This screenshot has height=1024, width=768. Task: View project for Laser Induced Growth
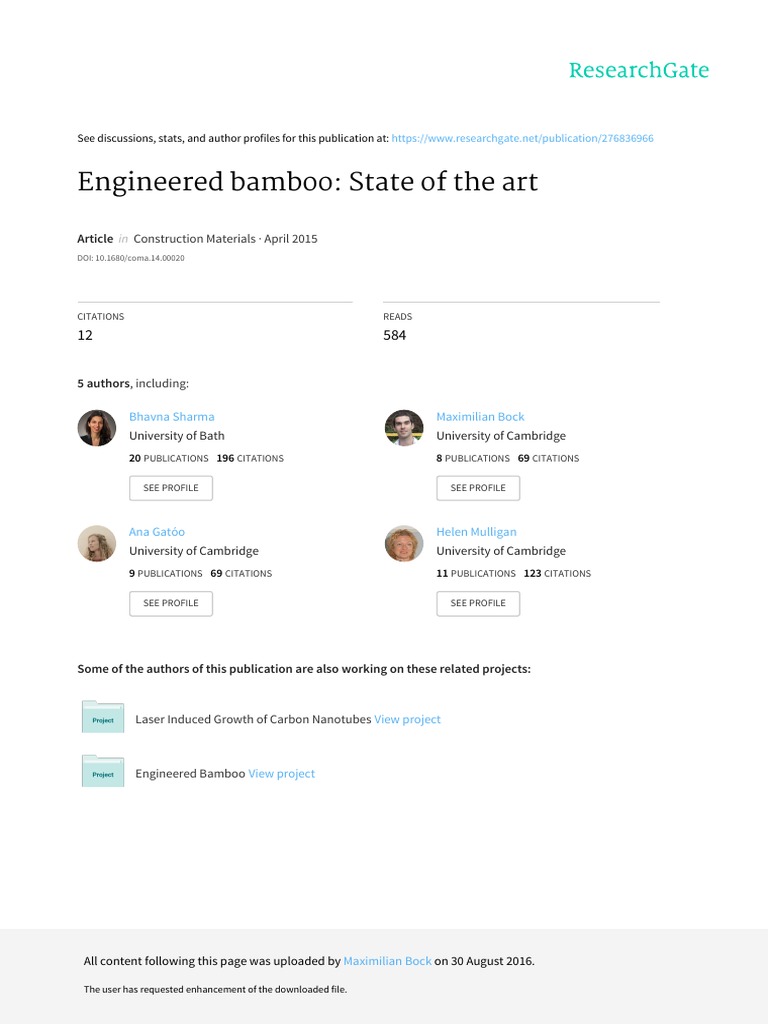(x=407, y=719)
